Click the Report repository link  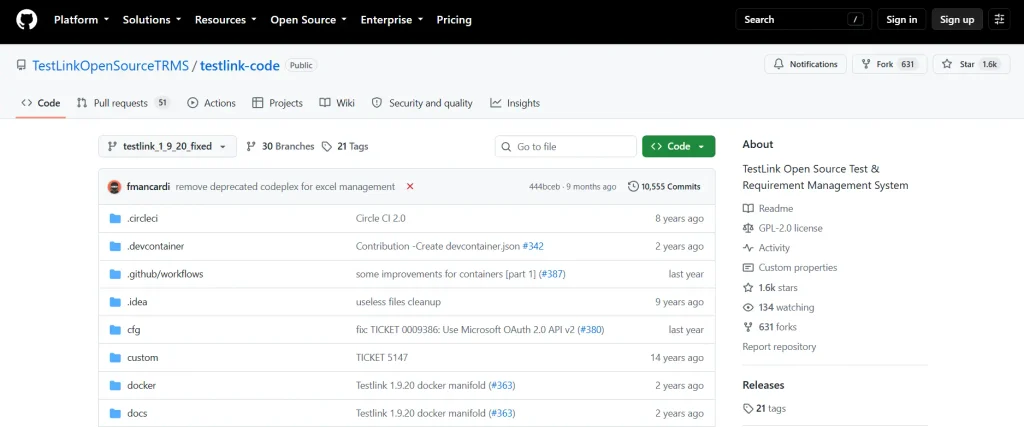coord(779,347)
